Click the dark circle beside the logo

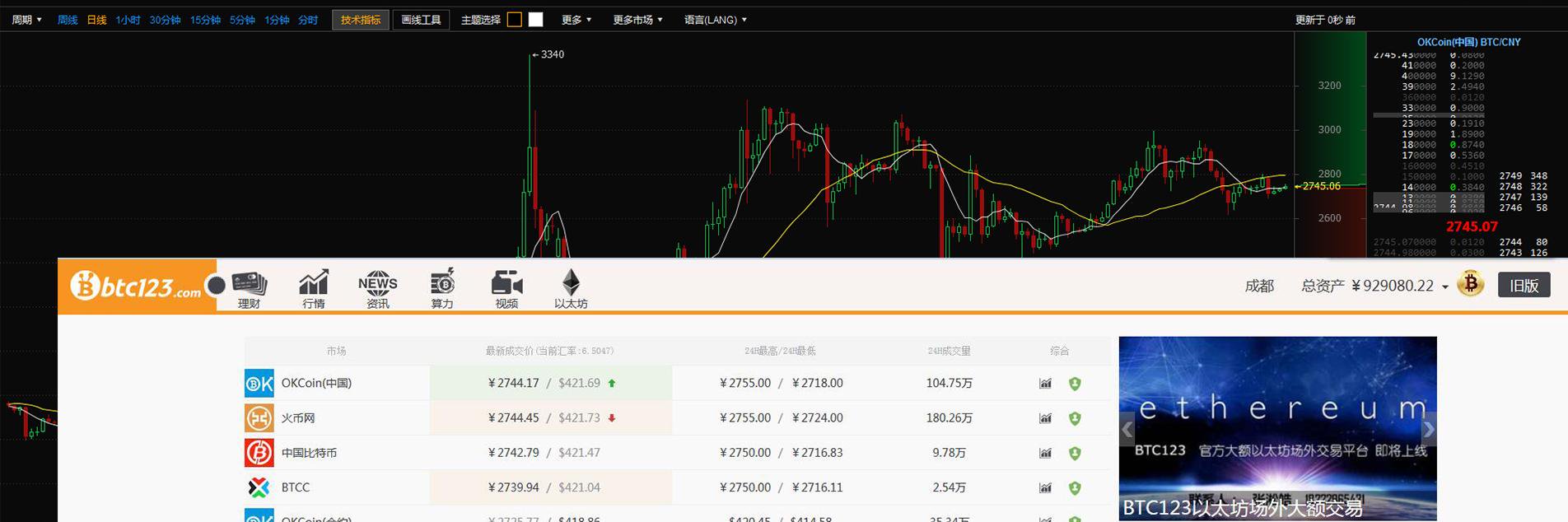coord(216,286)
